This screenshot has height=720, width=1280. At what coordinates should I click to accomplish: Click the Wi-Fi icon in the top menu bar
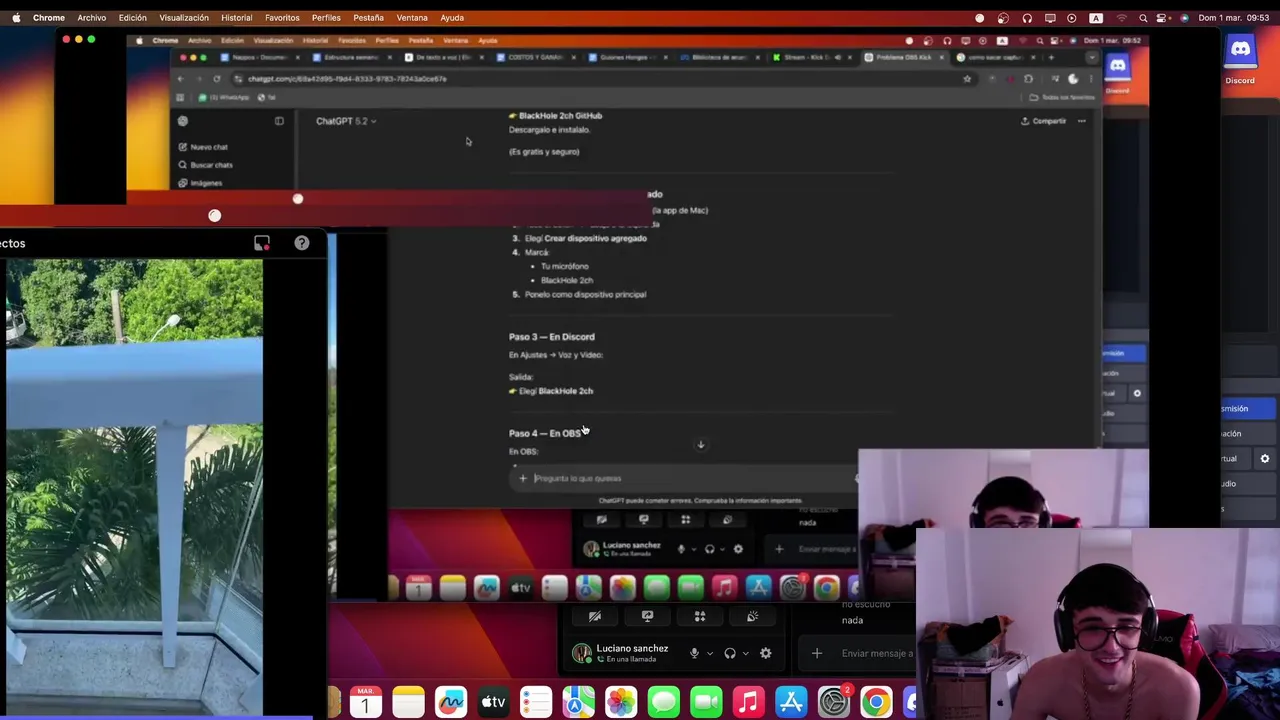pos(1121,17)
